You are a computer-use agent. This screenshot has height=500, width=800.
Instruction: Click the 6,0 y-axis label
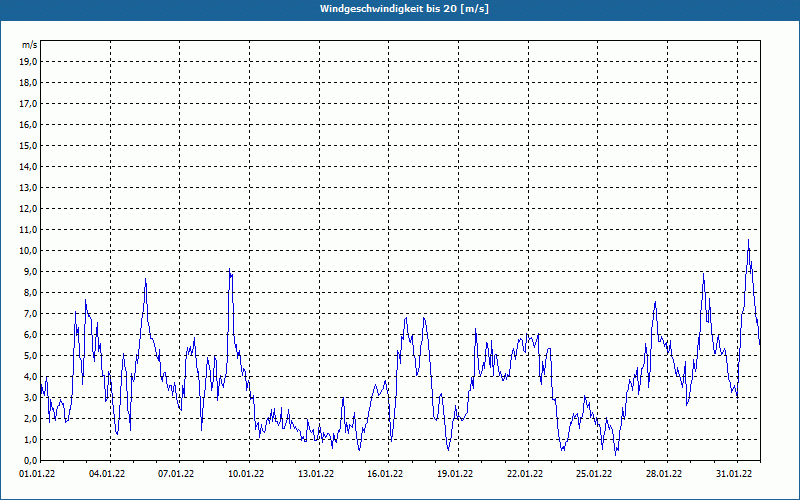[30, 335]
